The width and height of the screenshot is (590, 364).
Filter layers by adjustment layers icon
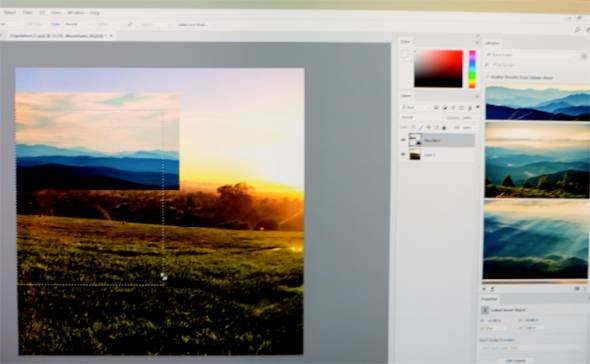pyautogui.click(x=445, y=108)
